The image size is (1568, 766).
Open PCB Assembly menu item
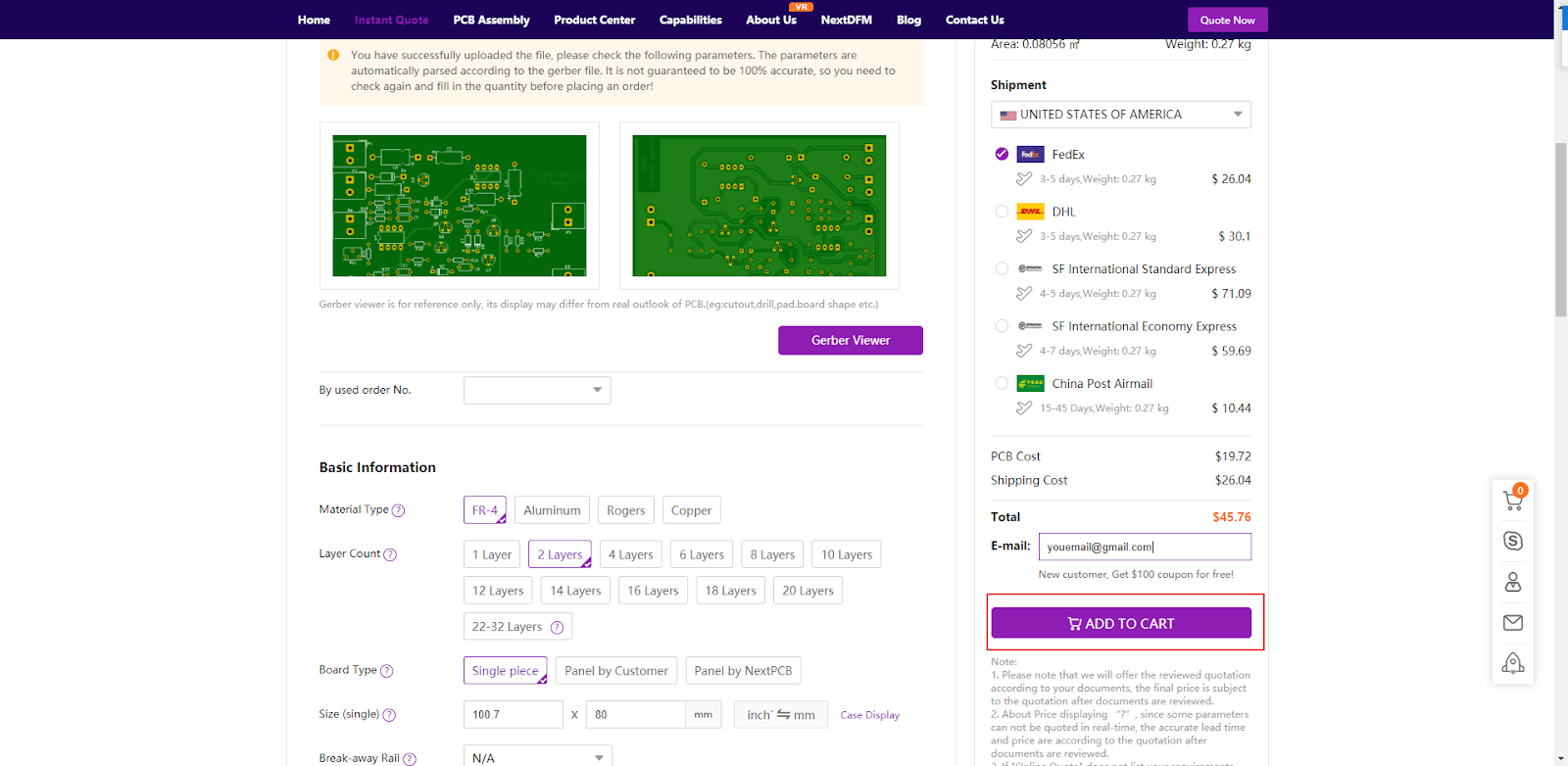click(x=491, y=20)
